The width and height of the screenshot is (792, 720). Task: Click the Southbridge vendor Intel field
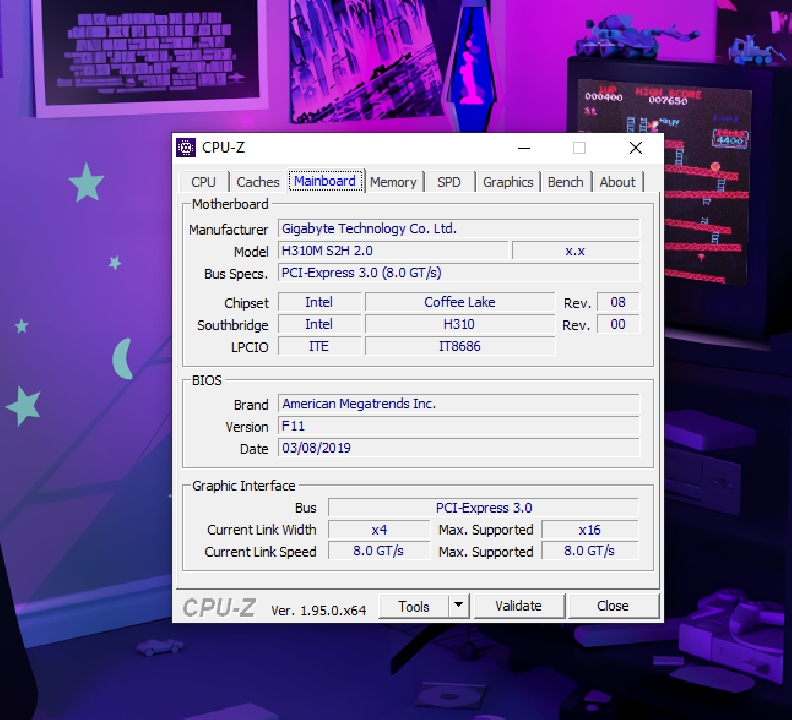point(319,324)
